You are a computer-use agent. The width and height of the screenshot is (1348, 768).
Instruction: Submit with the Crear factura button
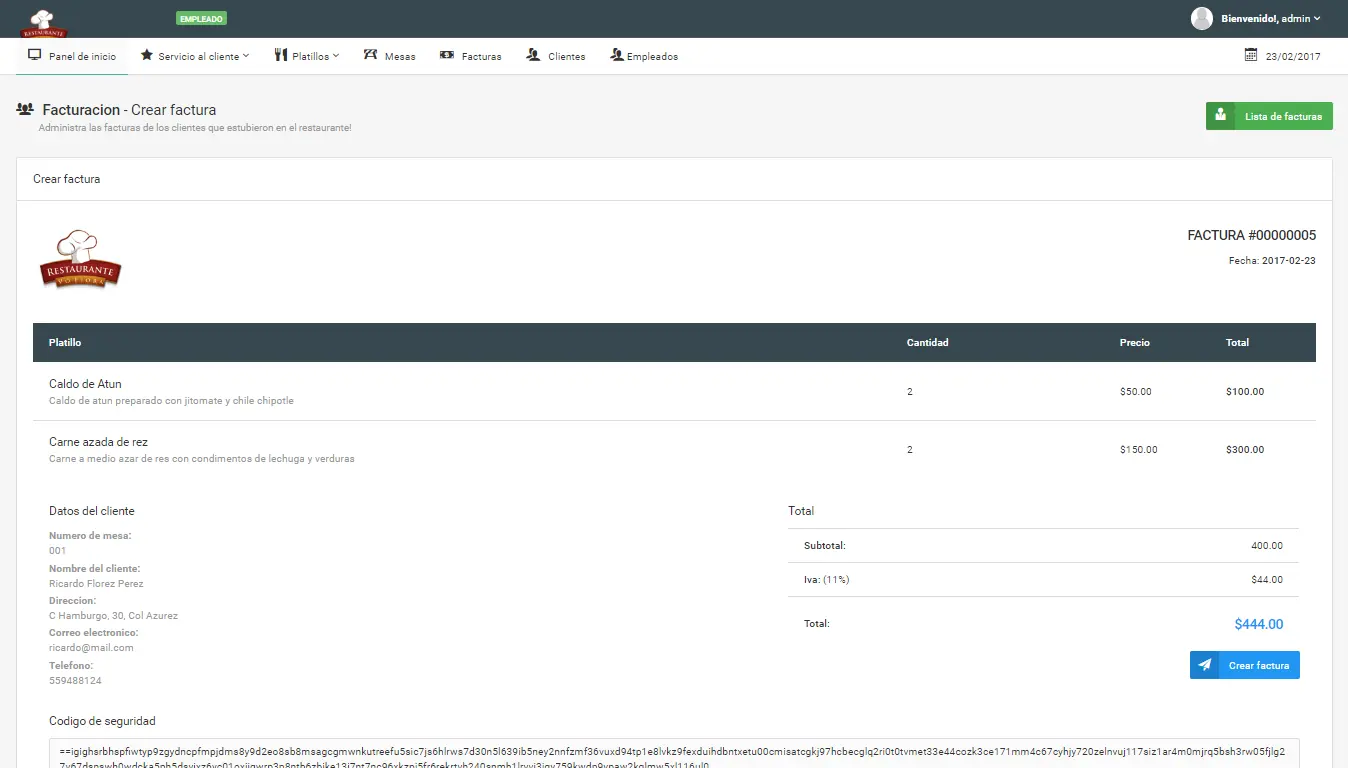[1245, 665]
